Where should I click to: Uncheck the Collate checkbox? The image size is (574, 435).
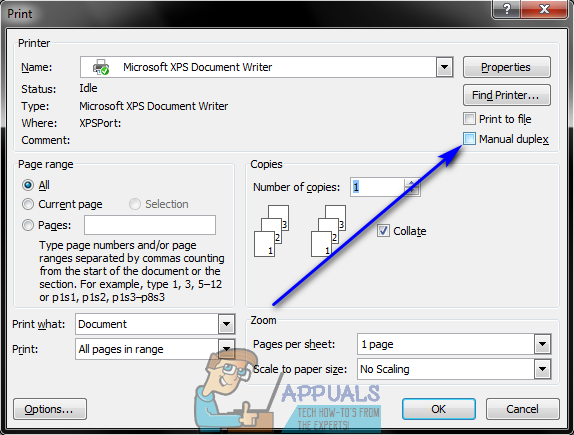tap(383, 231)
